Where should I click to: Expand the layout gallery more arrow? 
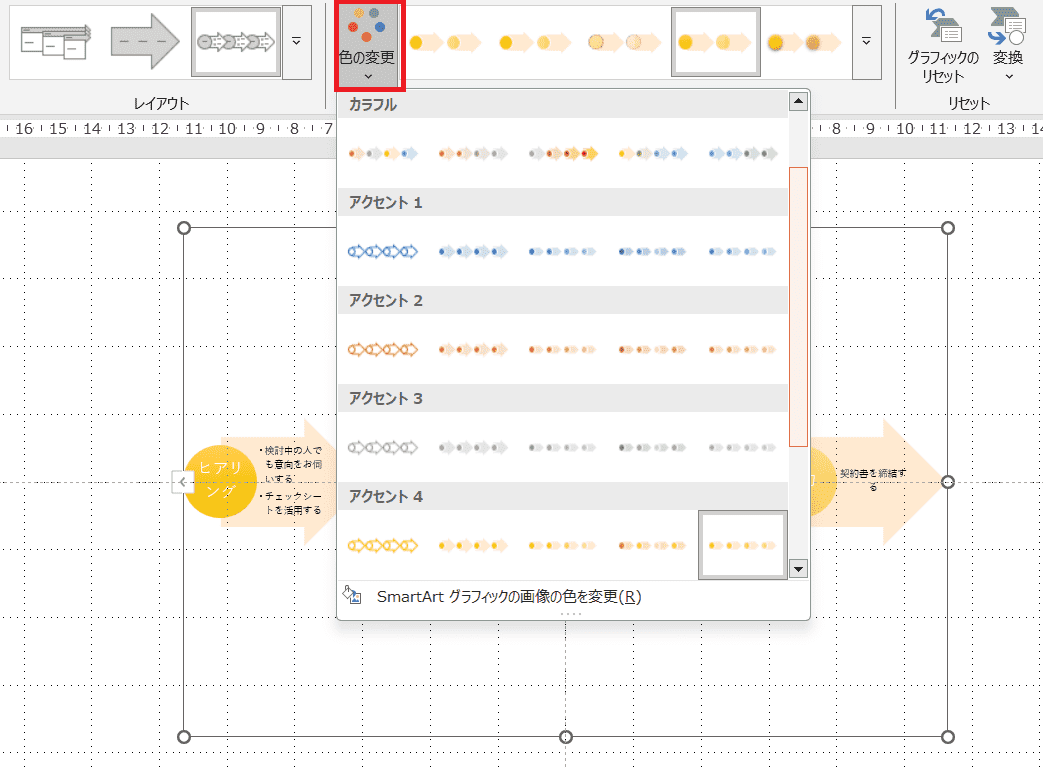click(x=297, y=42)
